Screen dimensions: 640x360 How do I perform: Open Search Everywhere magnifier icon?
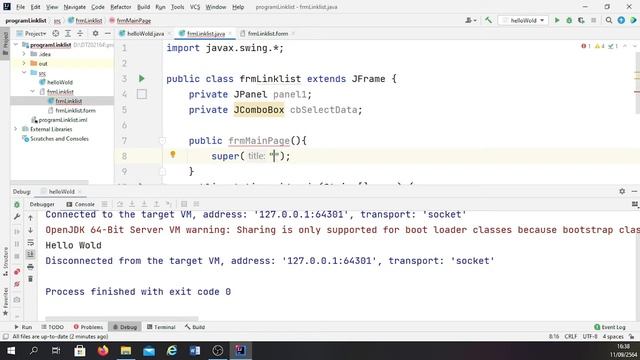[609, 20]
